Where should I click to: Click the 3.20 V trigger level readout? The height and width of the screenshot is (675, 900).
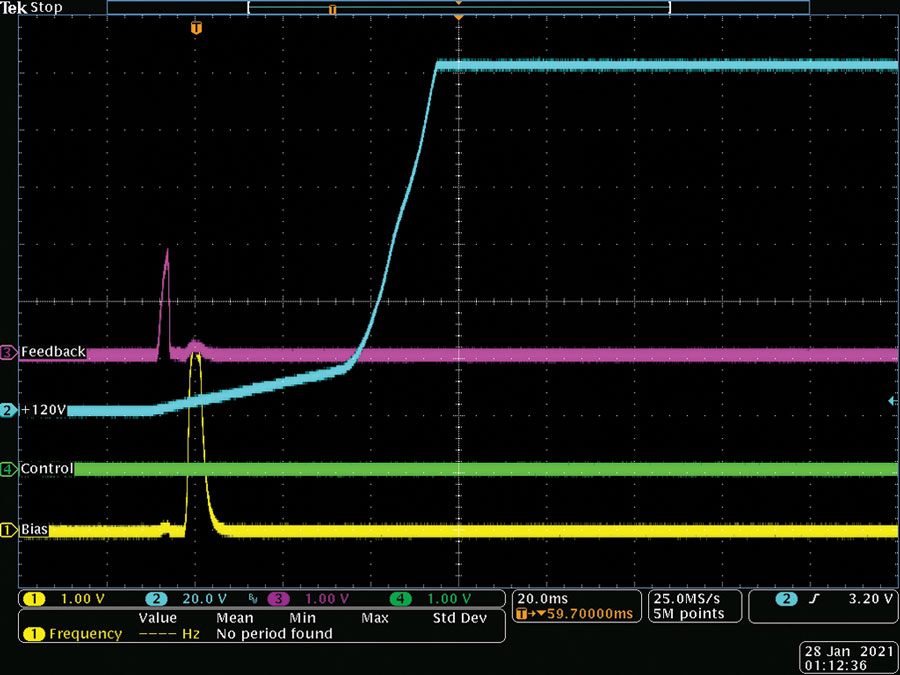tap(870, 599)
